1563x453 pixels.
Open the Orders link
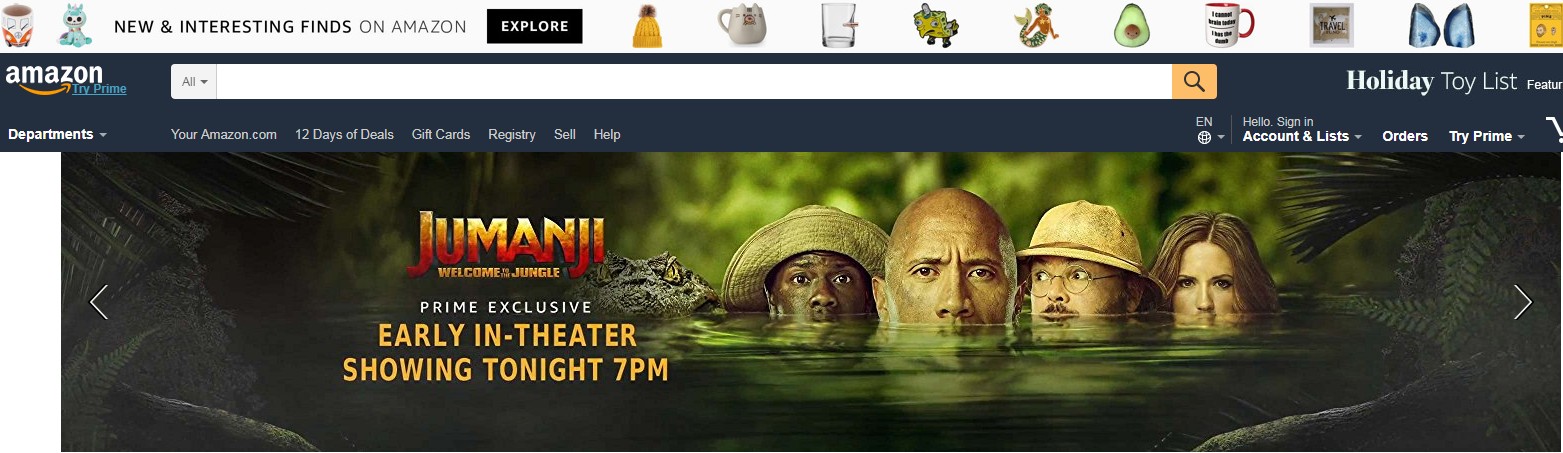pyautogui.click(x=1404, y=136)
